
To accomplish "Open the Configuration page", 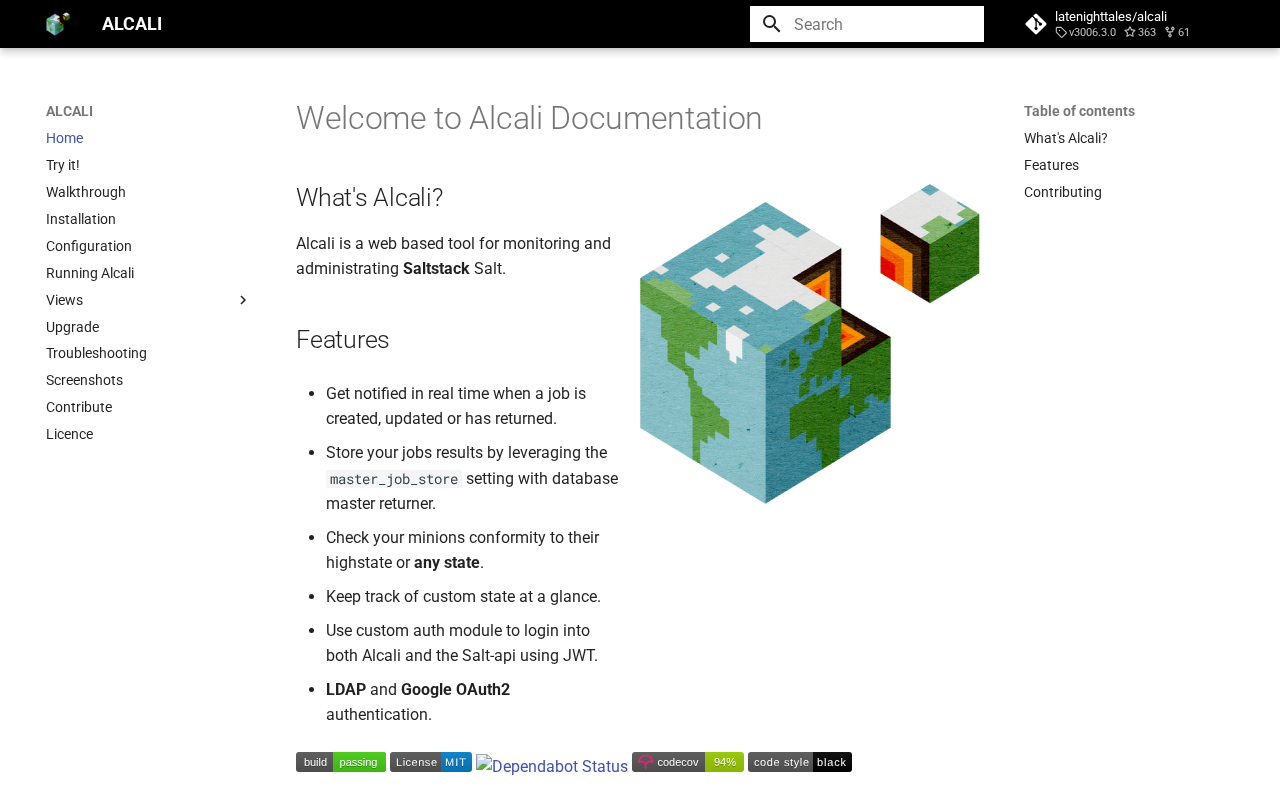I will point(89,246).
